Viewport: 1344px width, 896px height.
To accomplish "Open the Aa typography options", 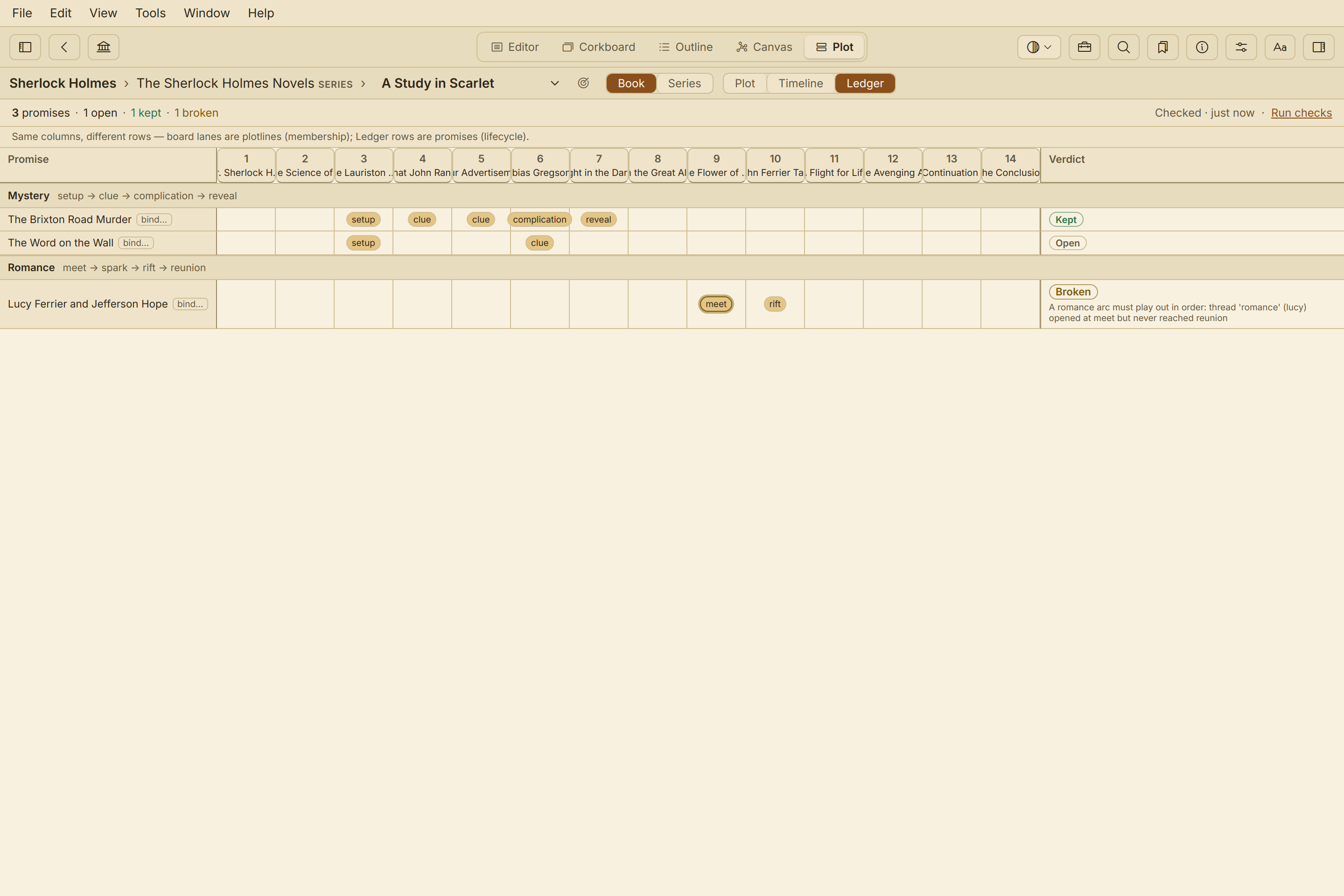I will point(1280,47).
